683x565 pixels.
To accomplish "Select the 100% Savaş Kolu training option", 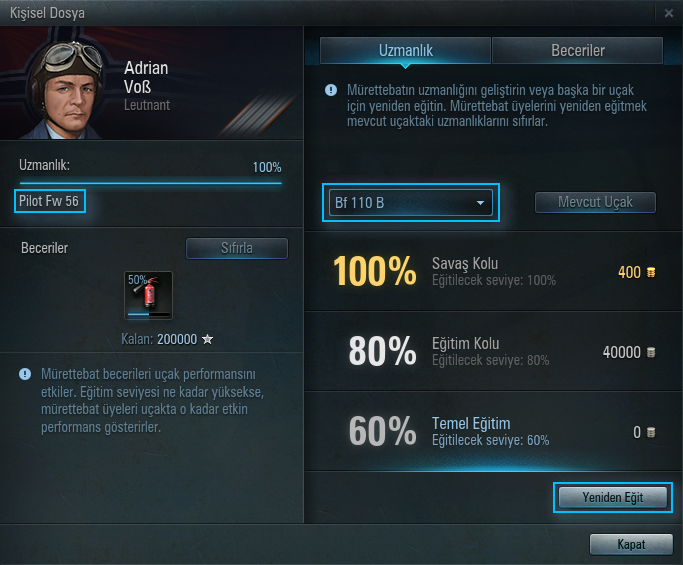I will point(493,271).
